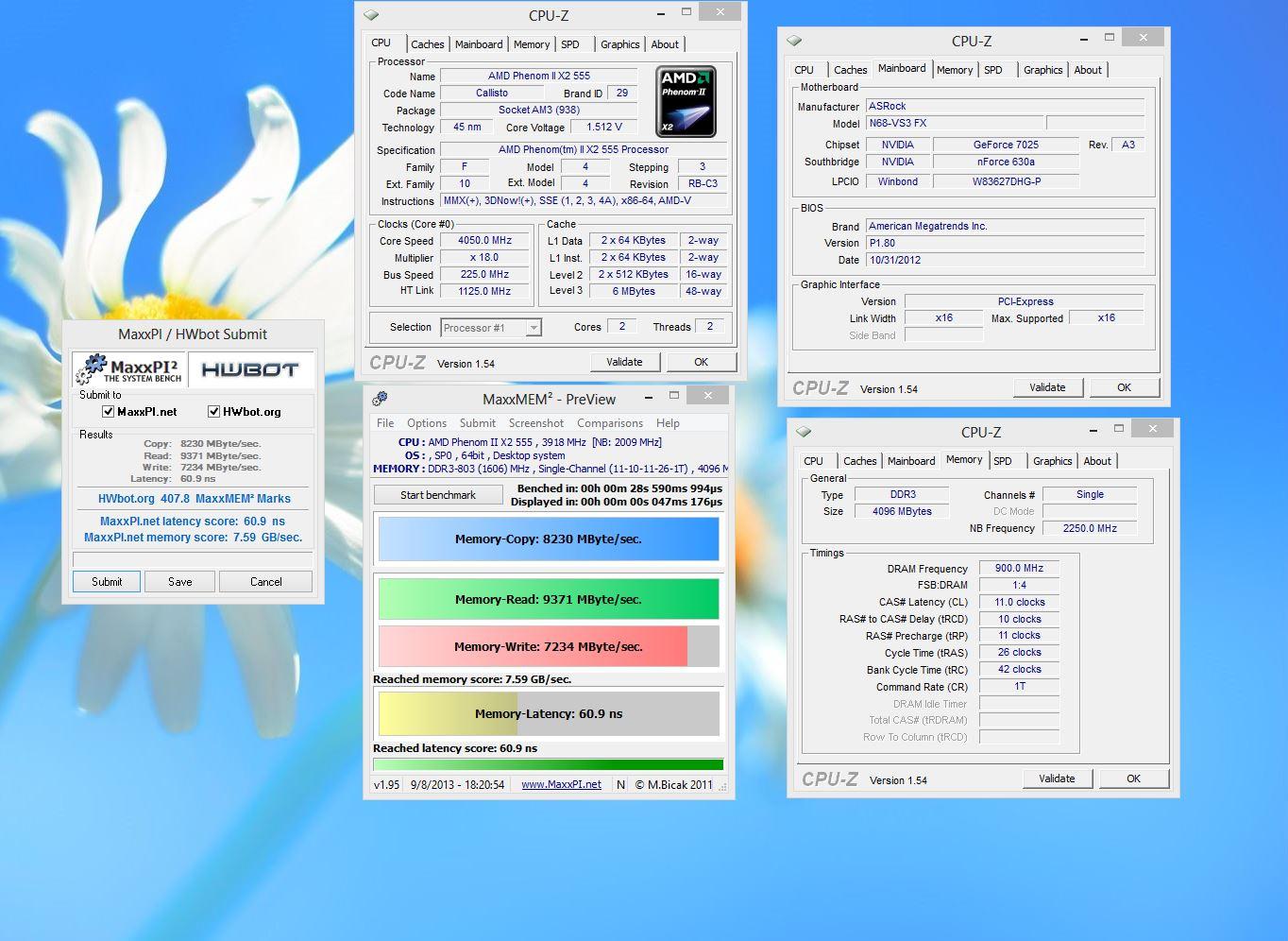Viewport: 1288px width, 941px height.
Task: Open the Comparisons menu in MaxxMEM
Action: [610, 423]
